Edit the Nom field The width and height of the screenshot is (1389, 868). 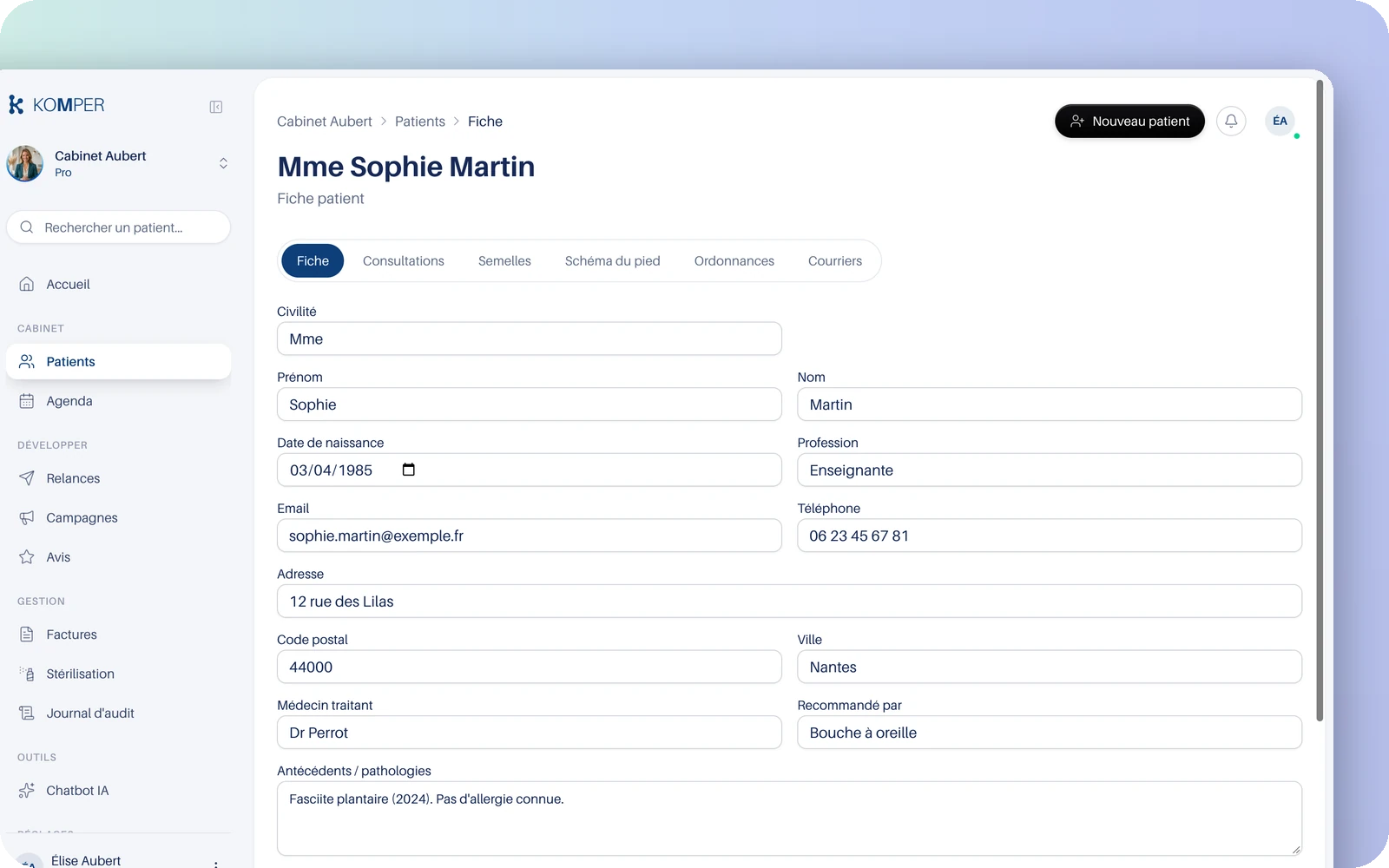tap(1050, 404)
